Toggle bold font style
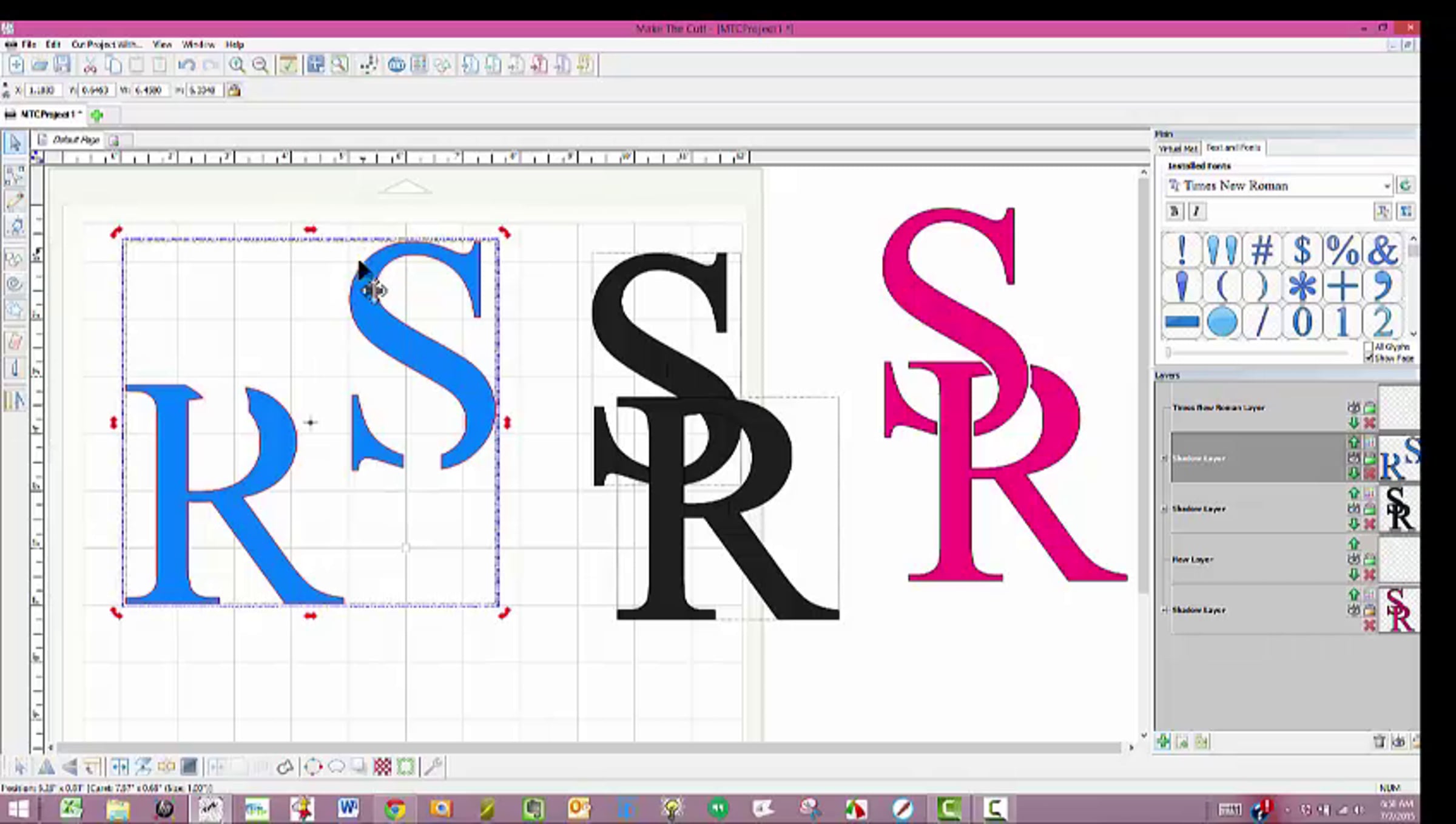The image size is (1456, 824). [1175, 211]
